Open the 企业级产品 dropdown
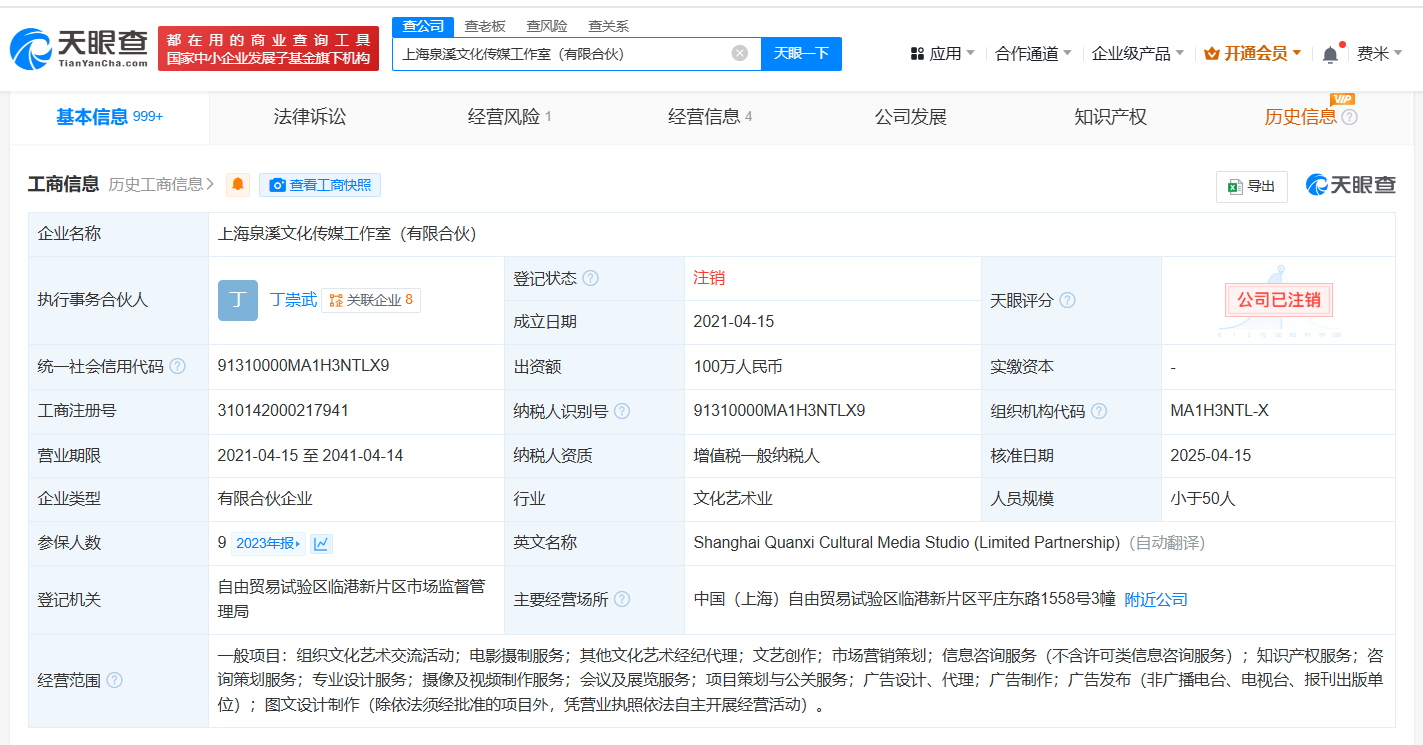This screenshot has width=1423, height=745. click(x=1137, y=54)
